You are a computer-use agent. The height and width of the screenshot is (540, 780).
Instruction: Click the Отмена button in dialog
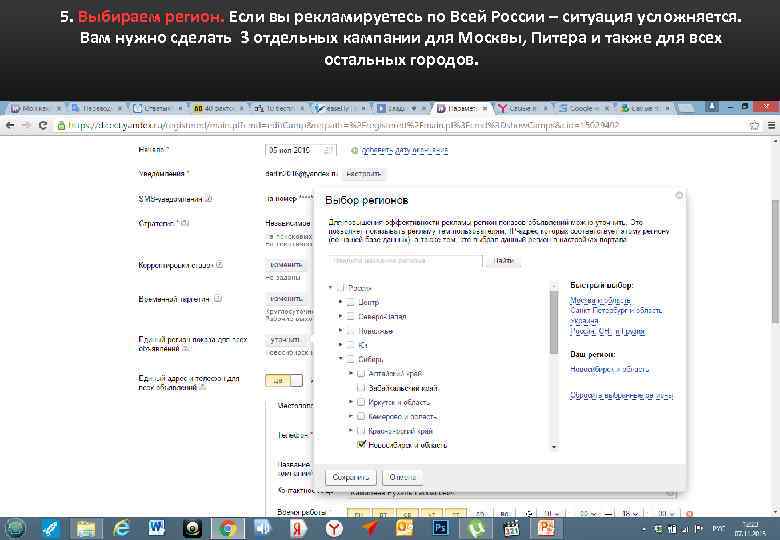click(x=402, y=477)
